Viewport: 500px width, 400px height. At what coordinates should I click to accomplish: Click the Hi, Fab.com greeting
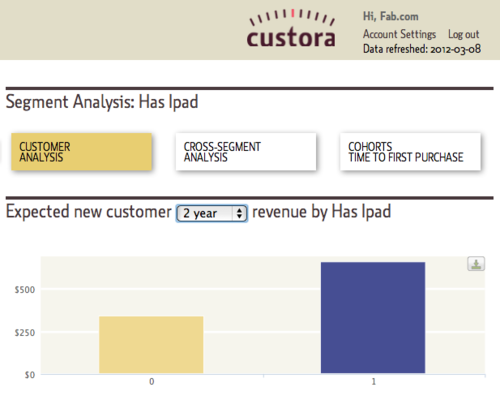[391, 16]
